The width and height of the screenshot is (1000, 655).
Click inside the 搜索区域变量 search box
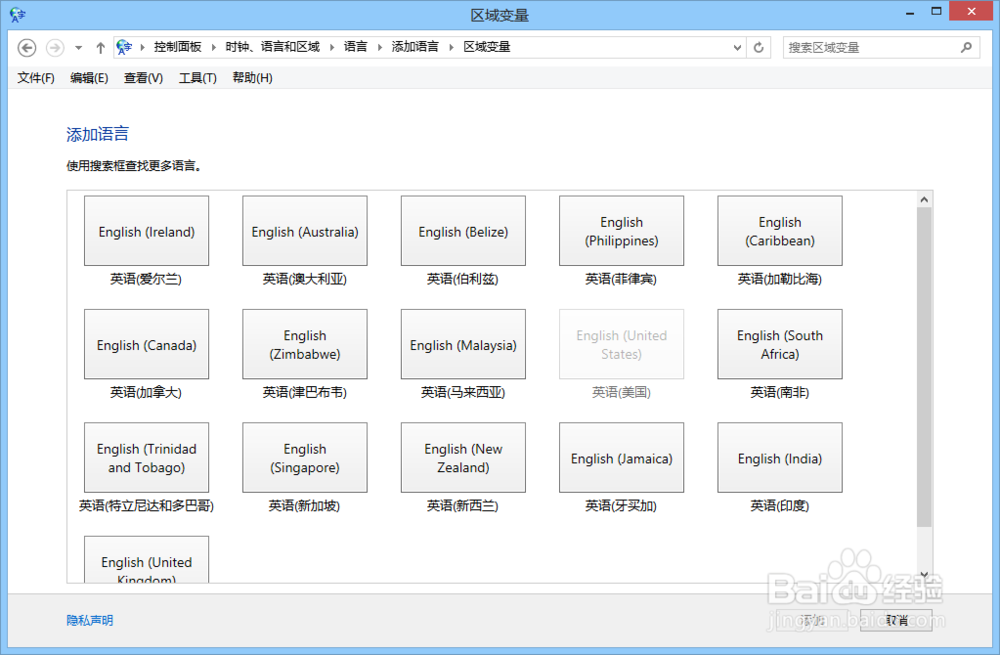point(870,47)
